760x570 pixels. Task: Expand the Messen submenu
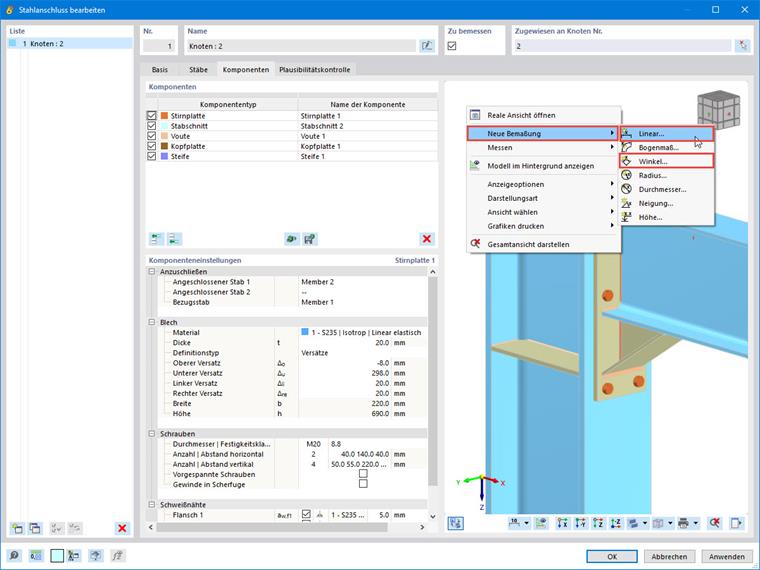click(543, 147)
